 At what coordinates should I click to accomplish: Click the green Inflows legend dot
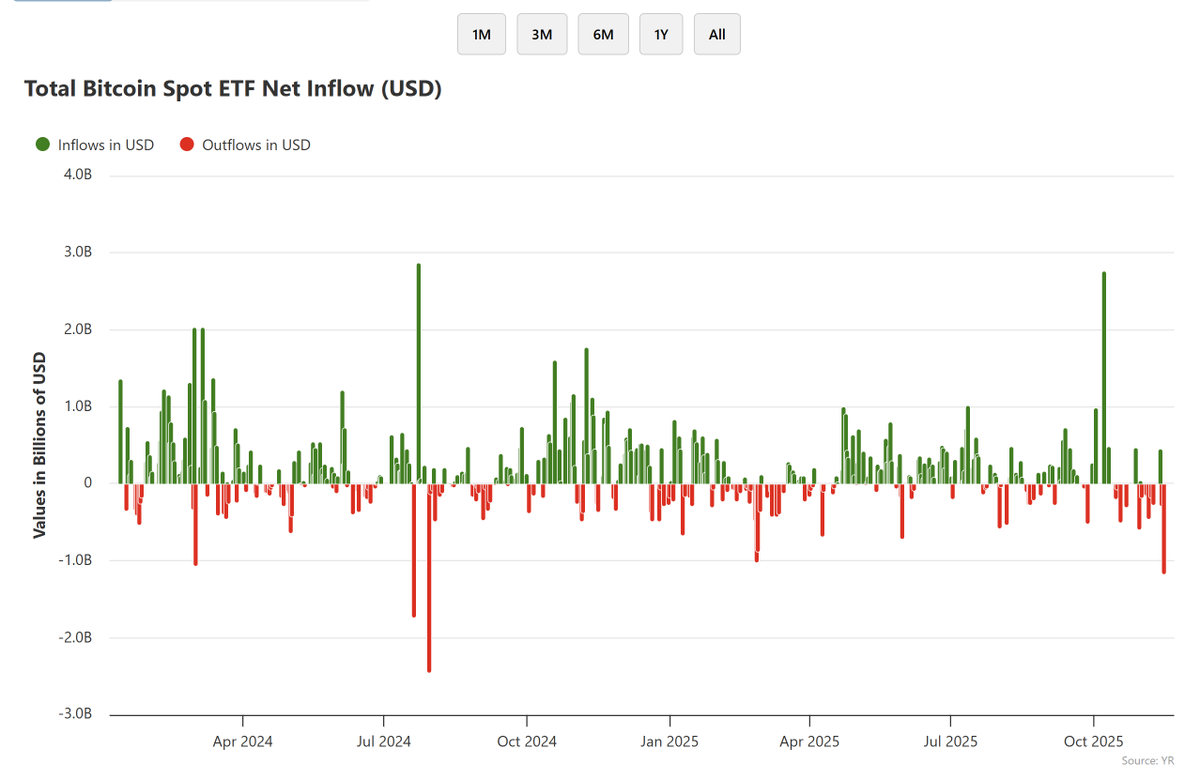(x=43, y=145)
